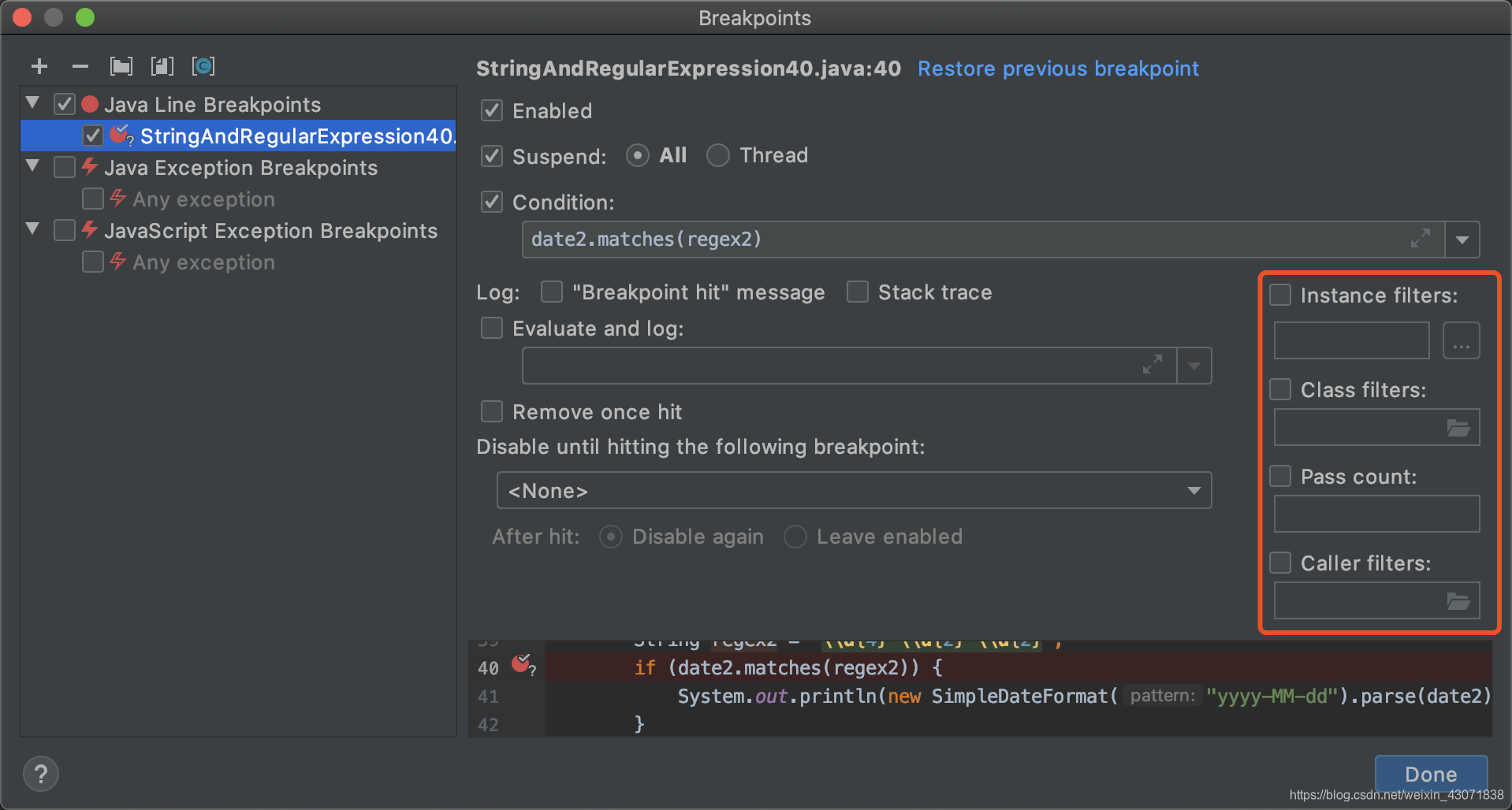This screenshot has height=810, width=1512.
Task: Collapse the JavaScript Exception Breakpoints tree node
Action: pos(33,229)
